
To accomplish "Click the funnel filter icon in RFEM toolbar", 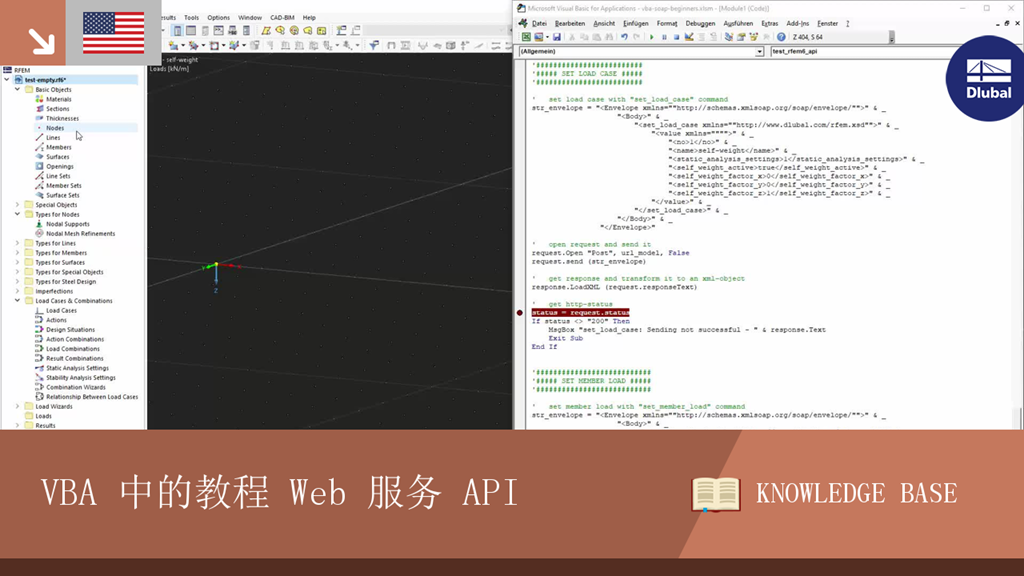I will coord(374,45).
